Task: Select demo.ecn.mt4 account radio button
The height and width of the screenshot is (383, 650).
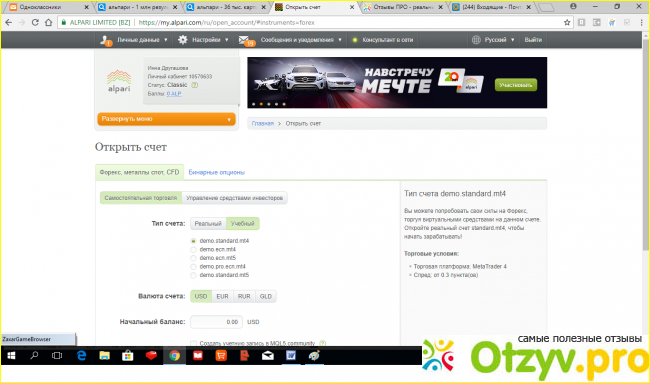Action: click(193, 250)
